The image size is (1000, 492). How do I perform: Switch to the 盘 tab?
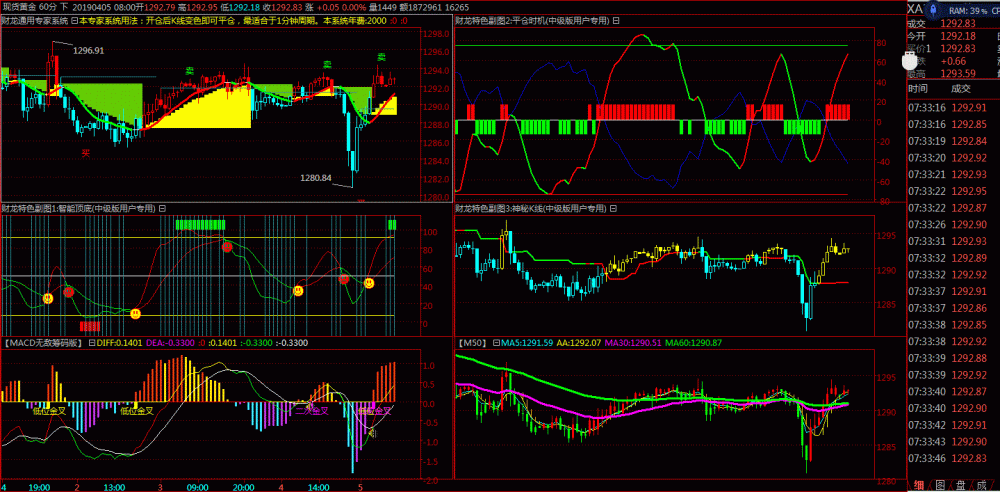point(961,484)
